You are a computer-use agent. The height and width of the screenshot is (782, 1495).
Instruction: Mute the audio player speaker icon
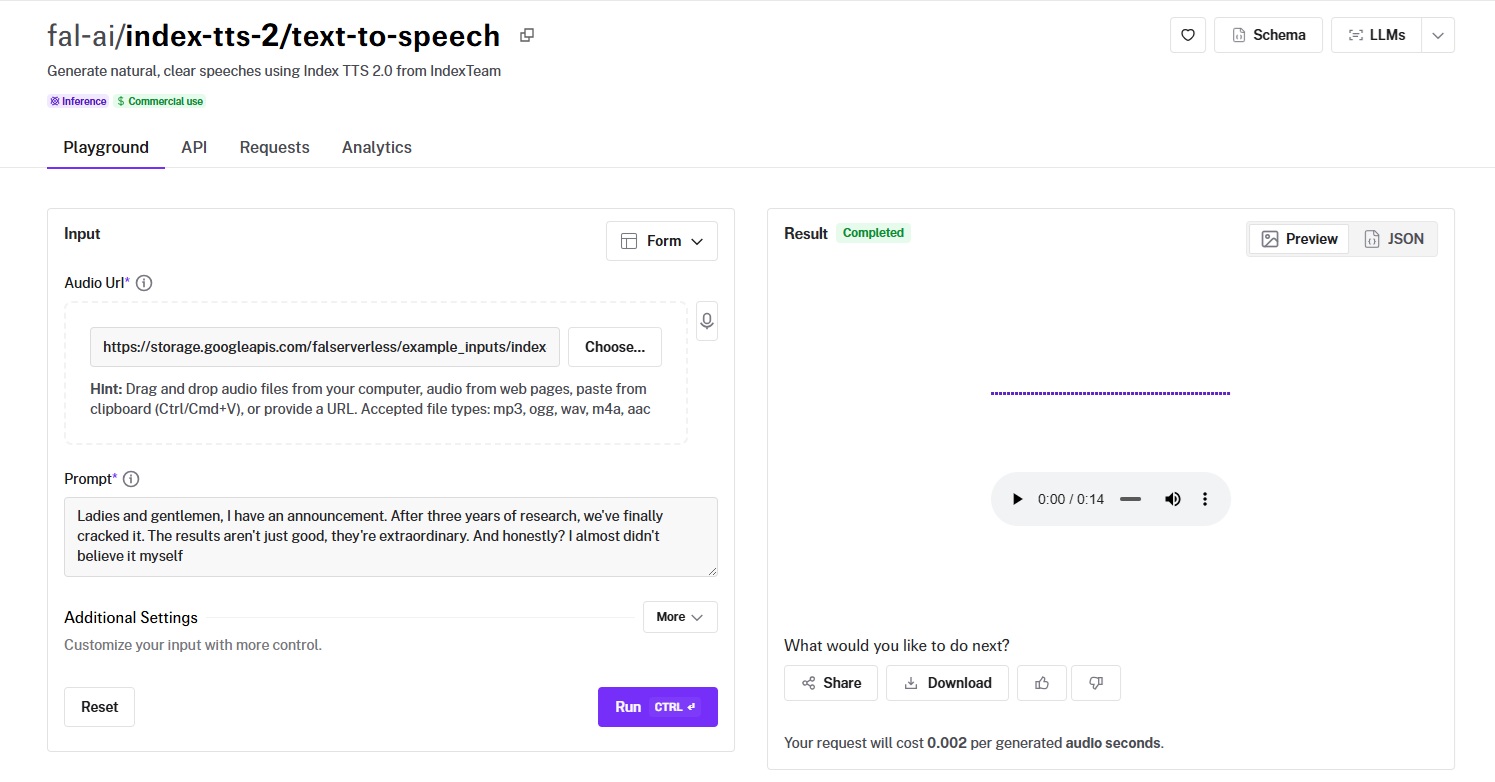(x=1173, y=499)
